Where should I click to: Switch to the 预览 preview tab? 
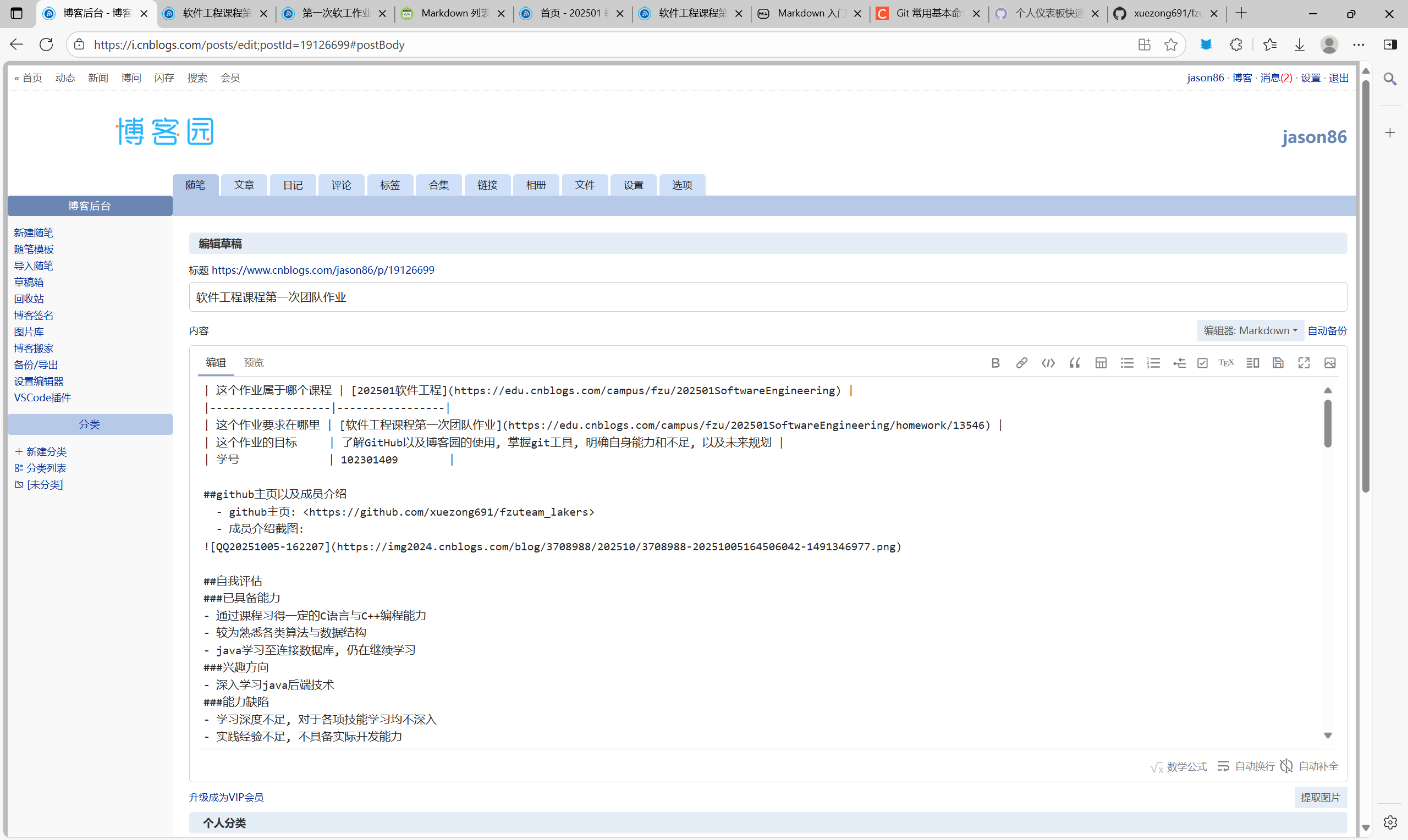pyautogui.click(x=254, y=363)
